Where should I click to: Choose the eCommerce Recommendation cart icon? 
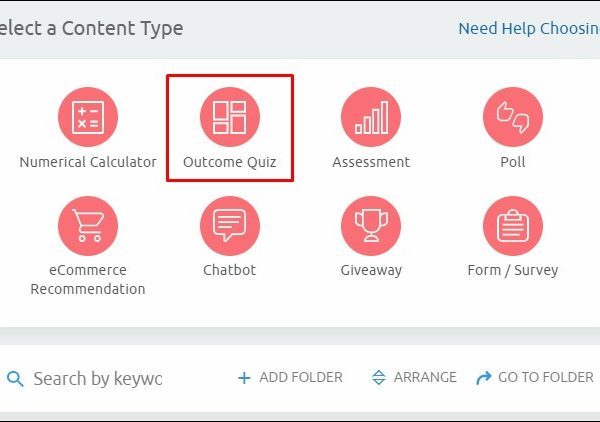tap(88, 225)
